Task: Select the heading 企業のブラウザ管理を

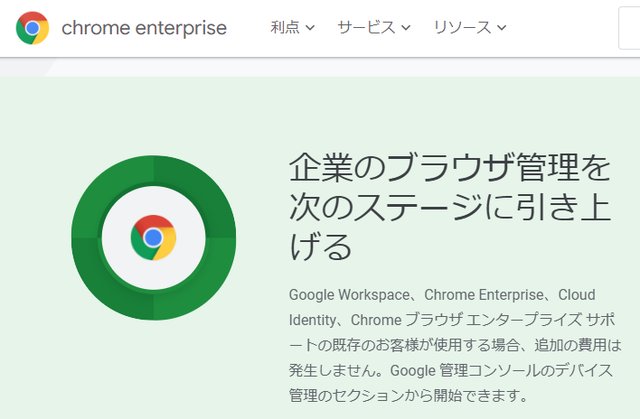Action: pos(450,168)
